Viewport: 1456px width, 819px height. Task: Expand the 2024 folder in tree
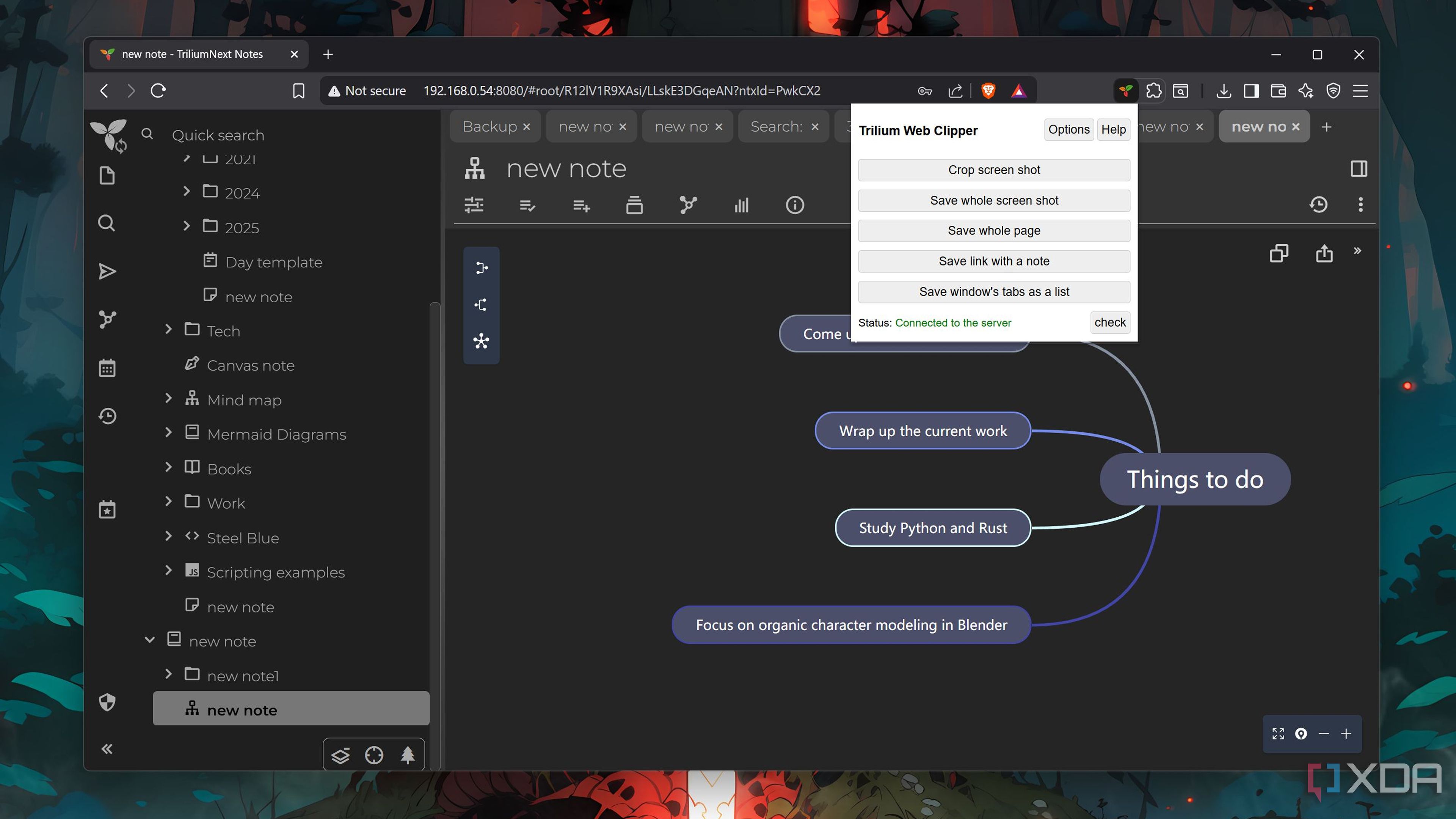[187, 191]
